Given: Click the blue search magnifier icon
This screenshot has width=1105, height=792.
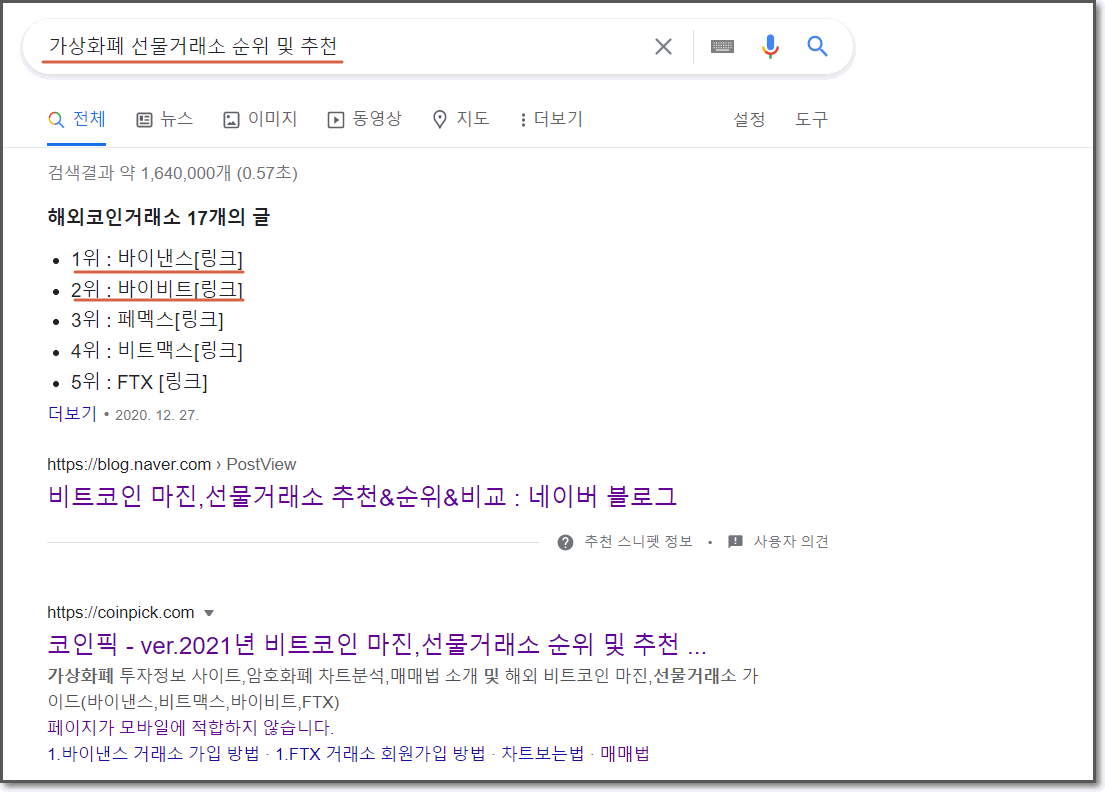Looking at the screenshot, I should [817, 45].
